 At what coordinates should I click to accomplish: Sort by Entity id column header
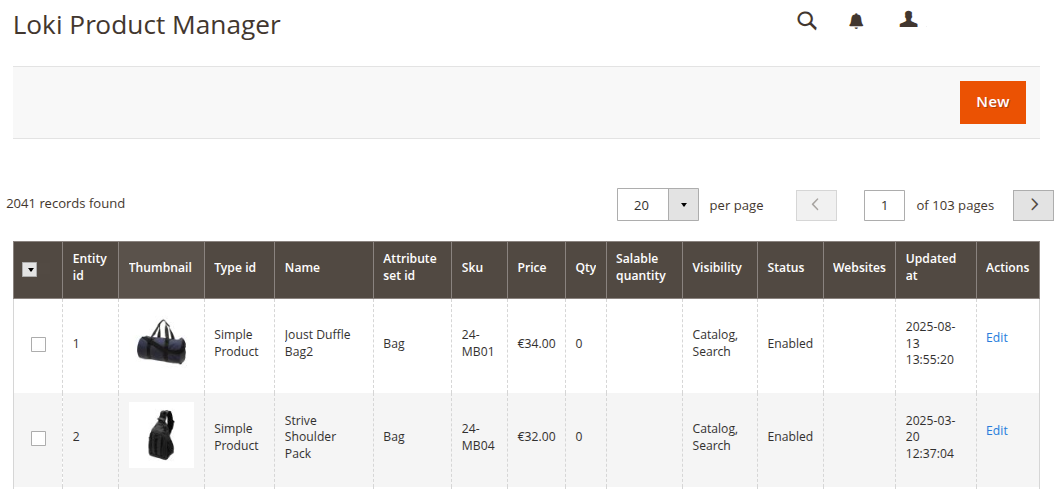coord(89,267)
